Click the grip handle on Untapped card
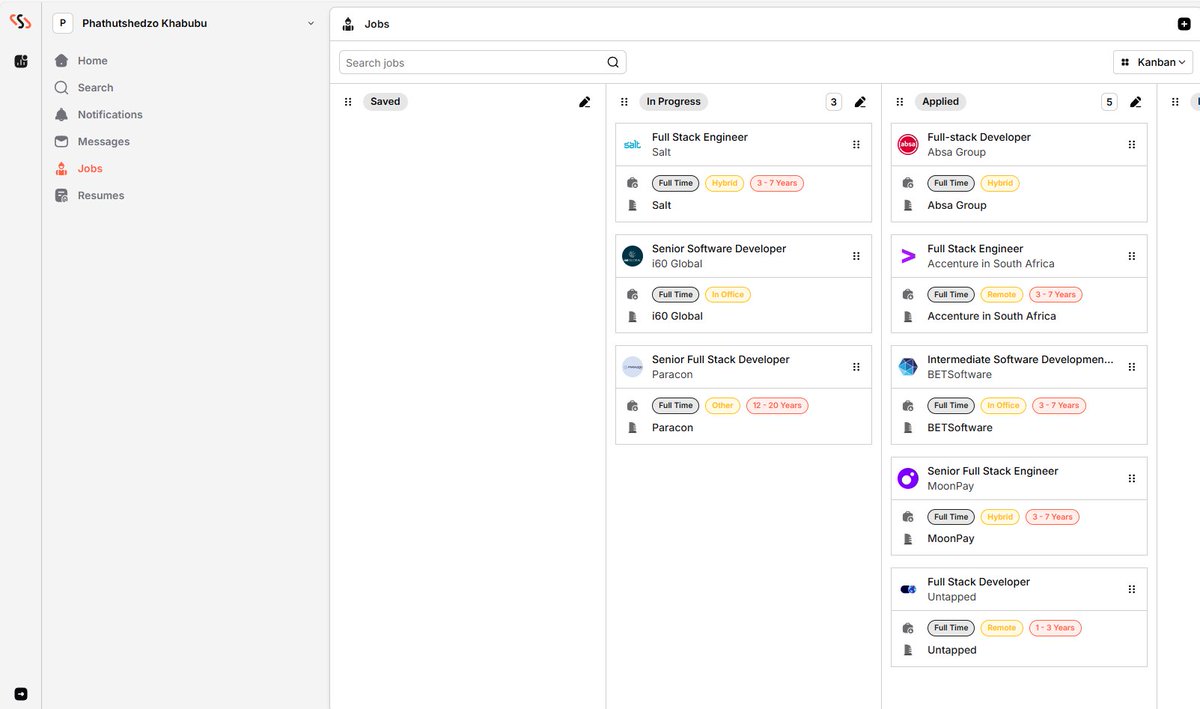The height and width of the screenshot is (709, 1200). [x=1132, y=590]
